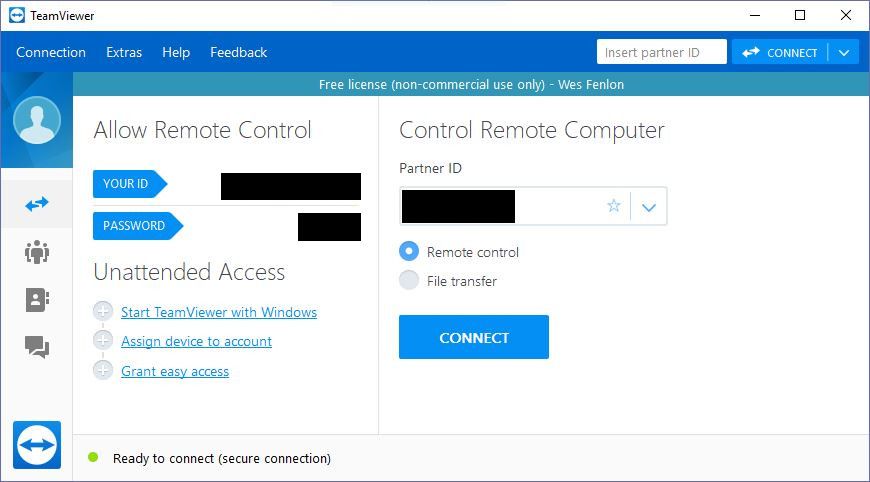This screenshot has height=482, width=870.
Task: Click plus icon beside Grant easy access
Action: point(103,371)
